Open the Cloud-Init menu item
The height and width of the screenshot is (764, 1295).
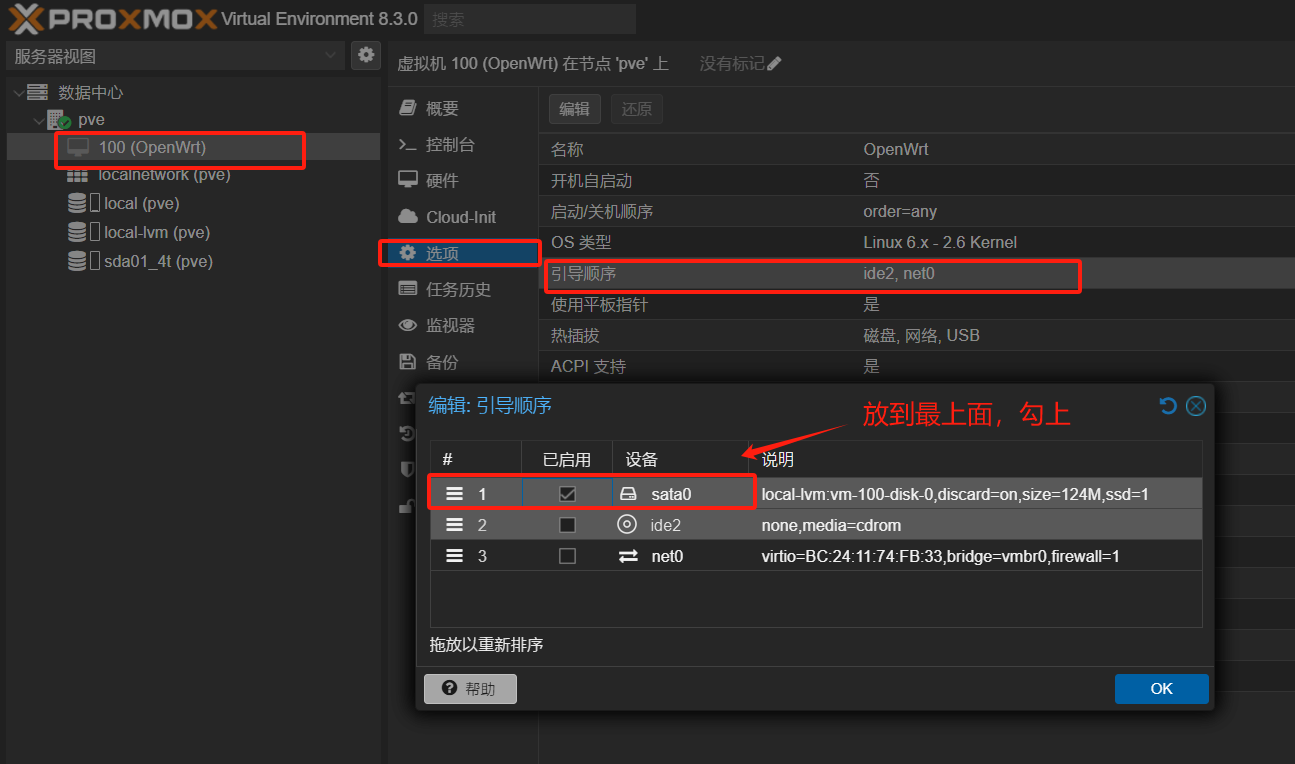pyautogui.click(x=460, y=217)
